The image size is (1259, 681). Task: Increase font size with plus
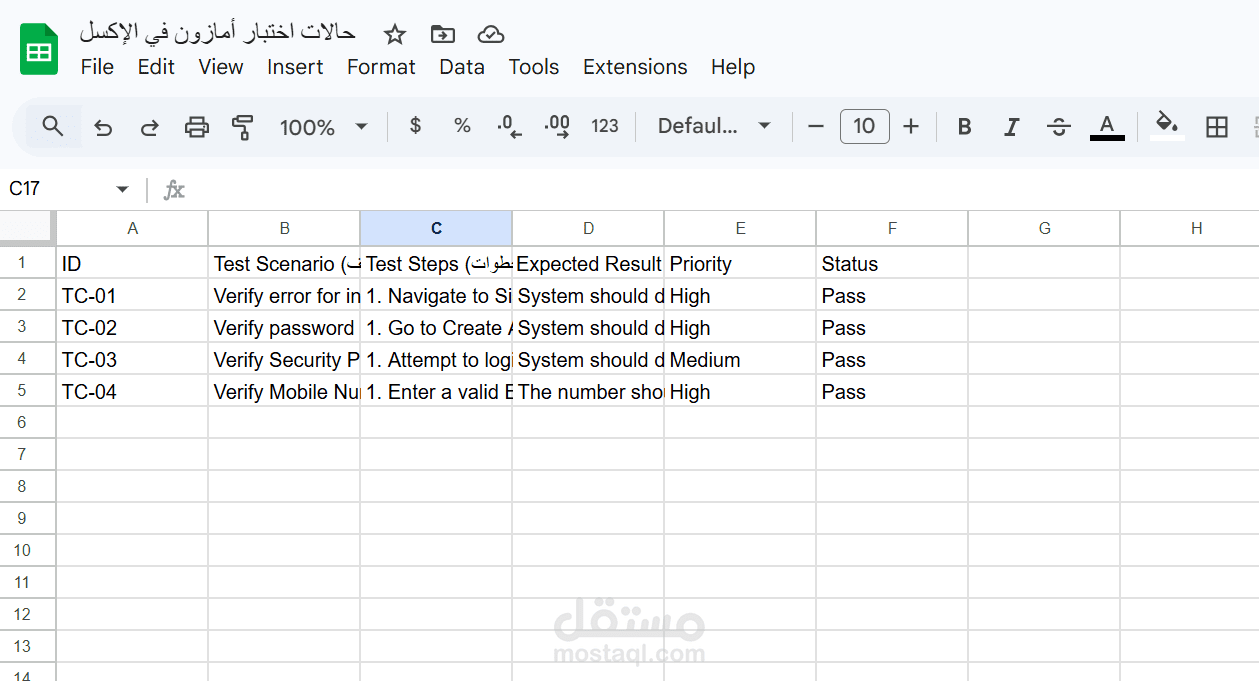coord(911,126)
